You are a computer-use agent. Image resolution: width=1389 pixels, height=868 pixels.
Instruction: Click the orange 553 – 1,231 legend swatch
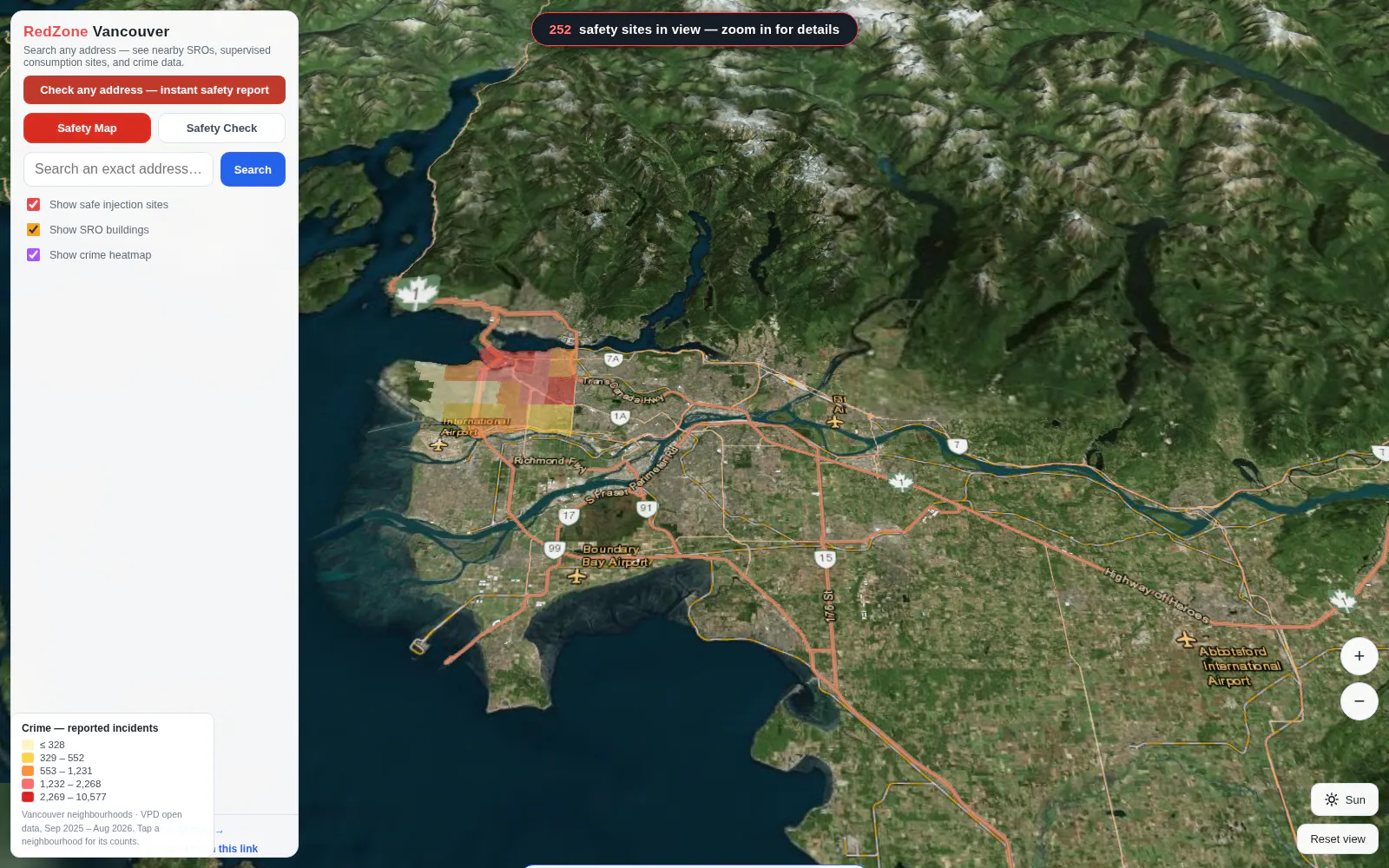[28, 771]
